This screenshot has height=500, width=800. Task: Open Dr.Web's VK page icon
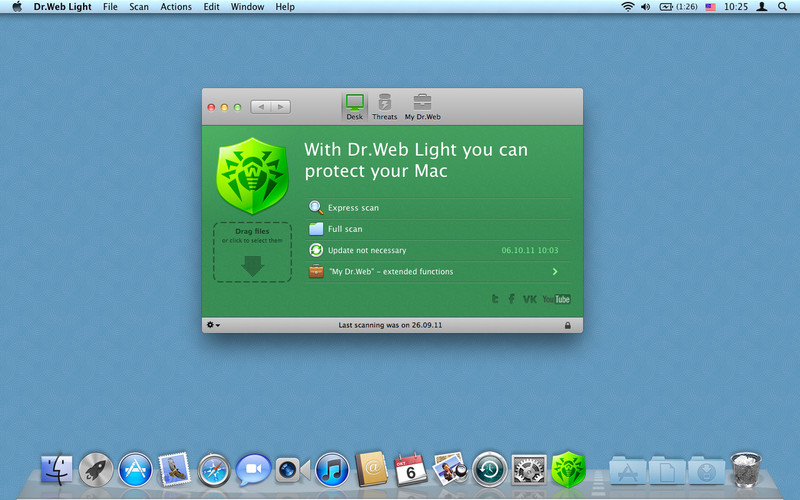click(x=529, y=299)
